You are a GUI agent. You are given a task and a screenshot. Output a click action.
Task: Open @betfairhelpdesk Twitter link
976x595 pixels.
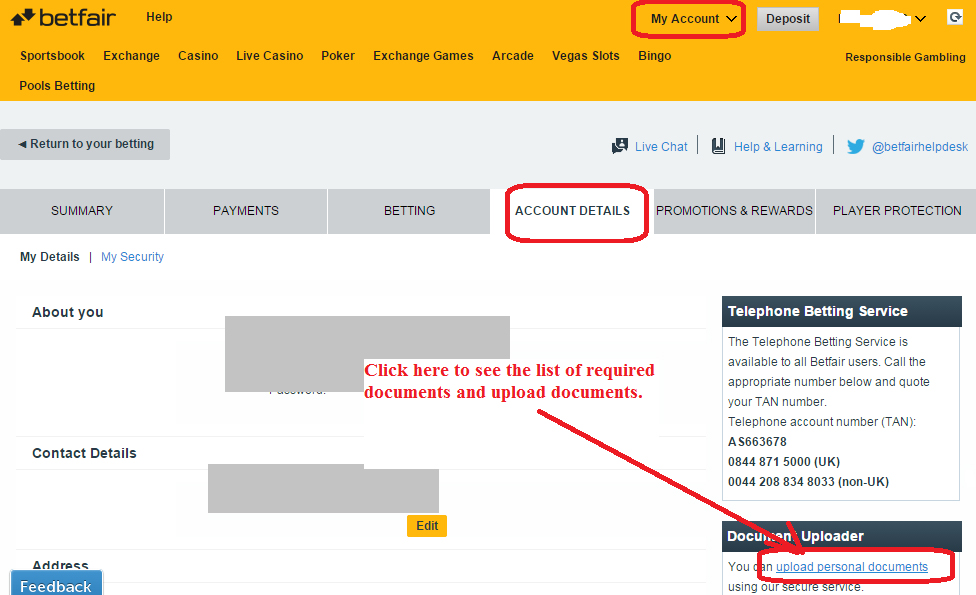coord(920,146)
